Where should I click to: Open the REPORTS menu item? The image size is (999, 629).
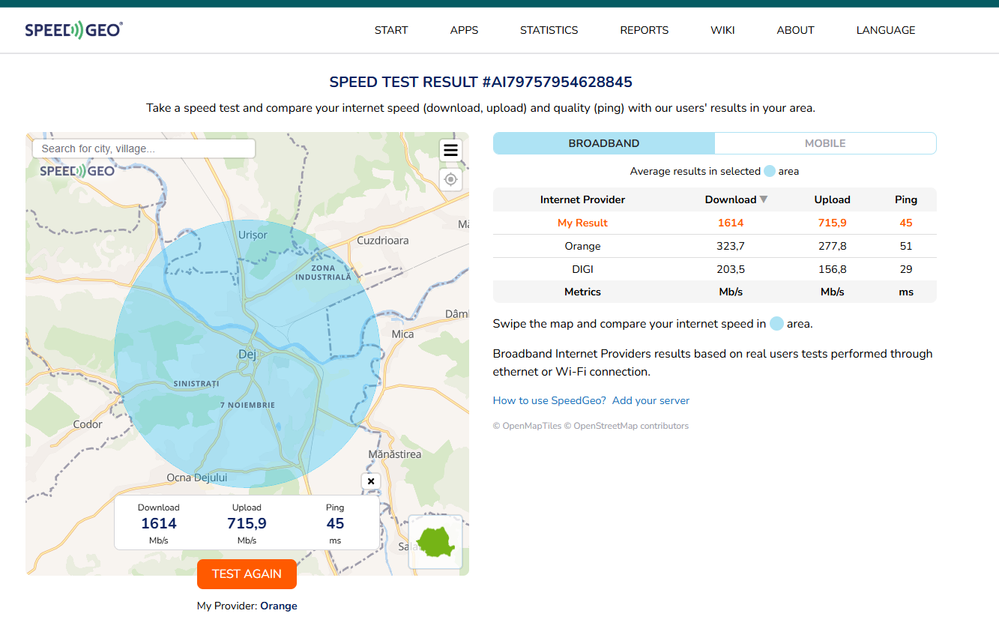(644, 30)
